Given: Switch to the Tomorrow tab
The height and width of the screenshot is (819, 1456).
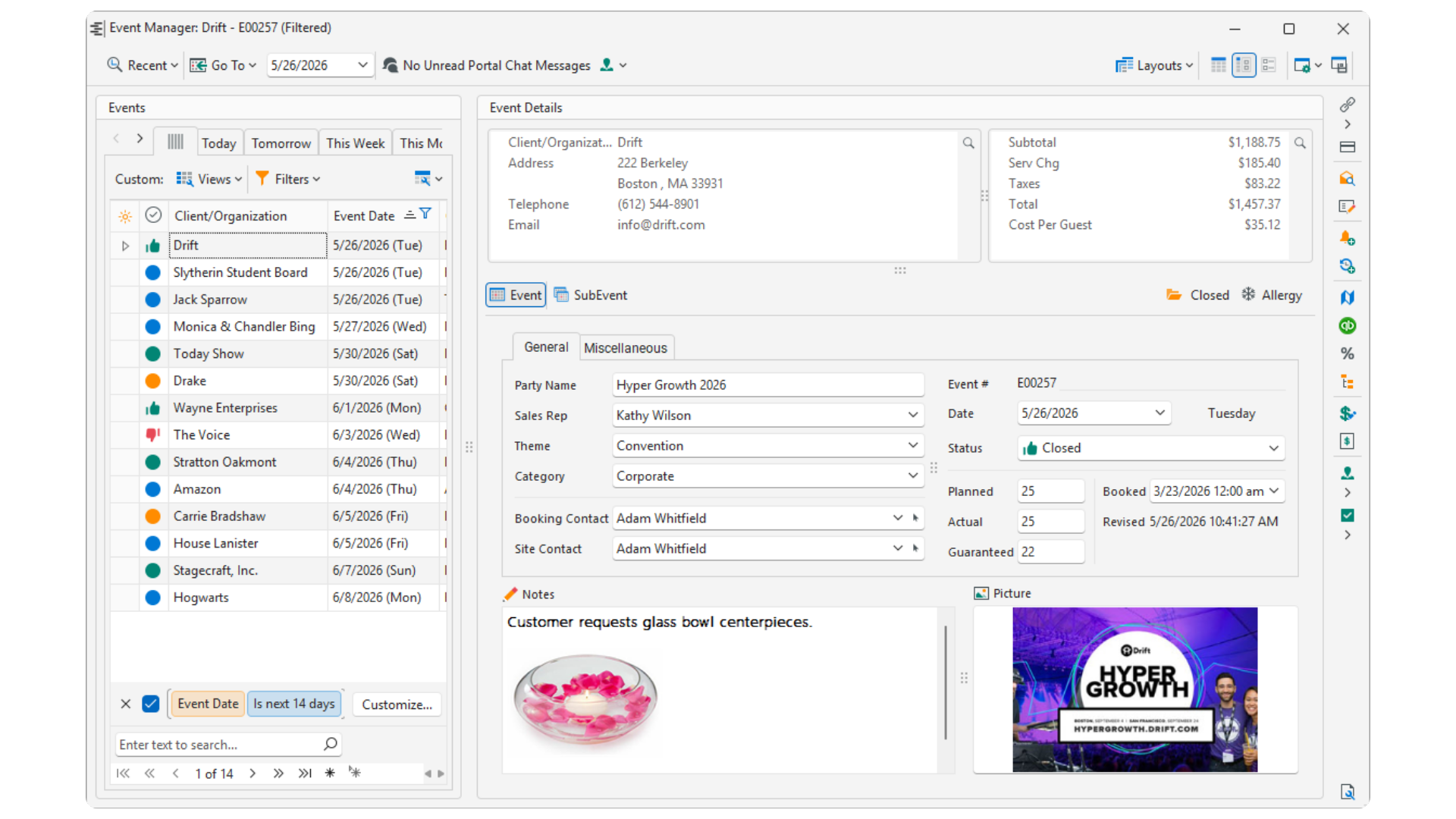Looking at the screenshot, I should (x=281, y=143).
